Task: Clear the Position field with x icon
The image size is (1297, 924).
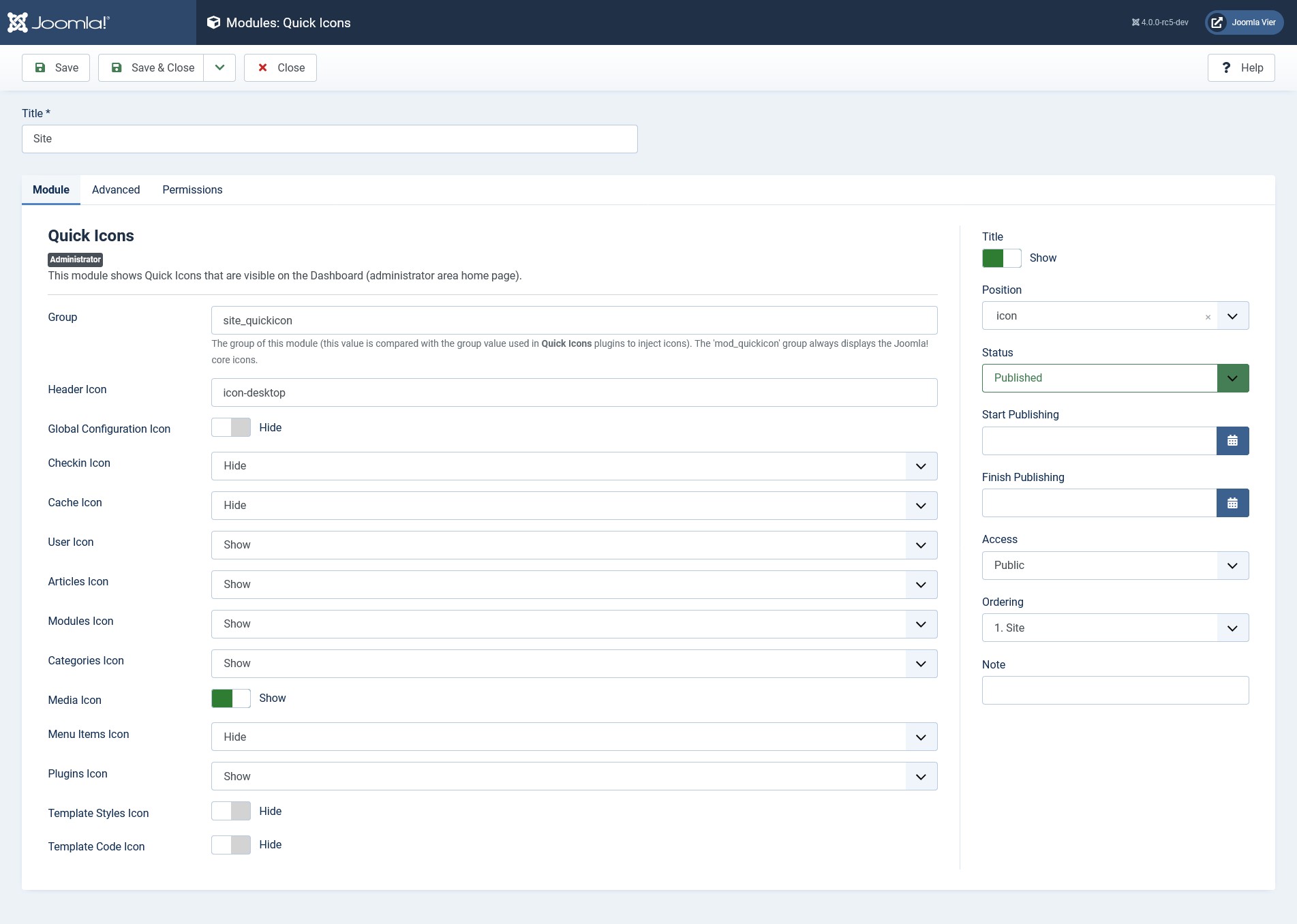Action: [1208, 317]
